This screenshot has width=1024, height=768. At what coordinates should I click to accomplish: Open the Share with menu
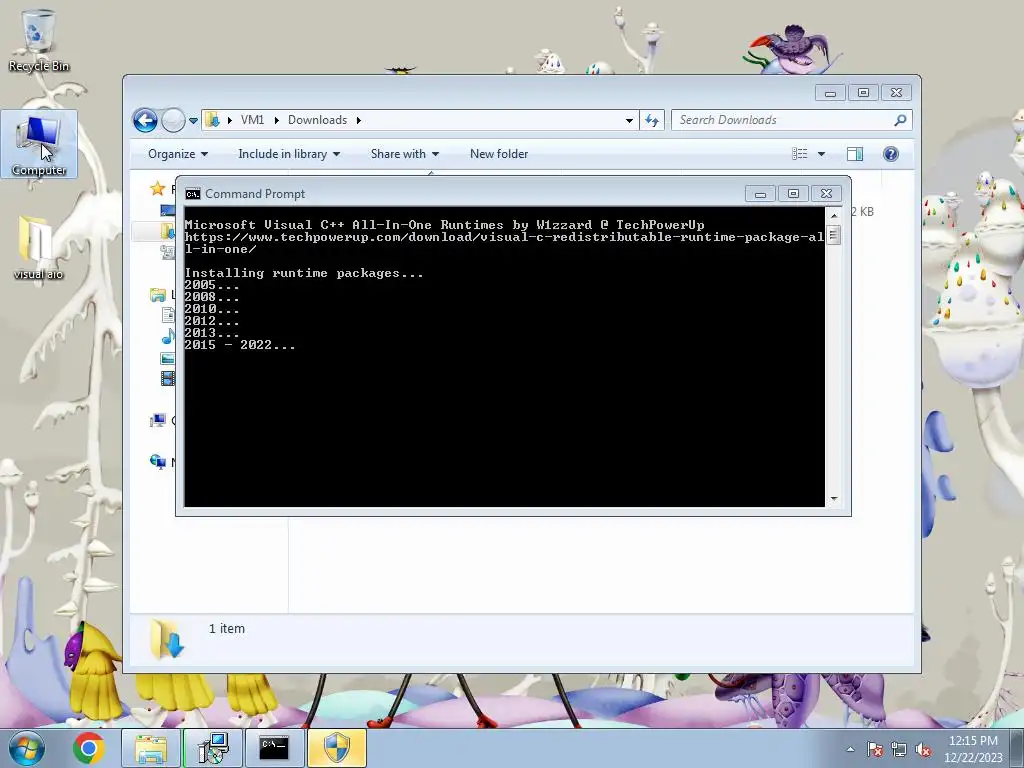(x=404, y=154)
